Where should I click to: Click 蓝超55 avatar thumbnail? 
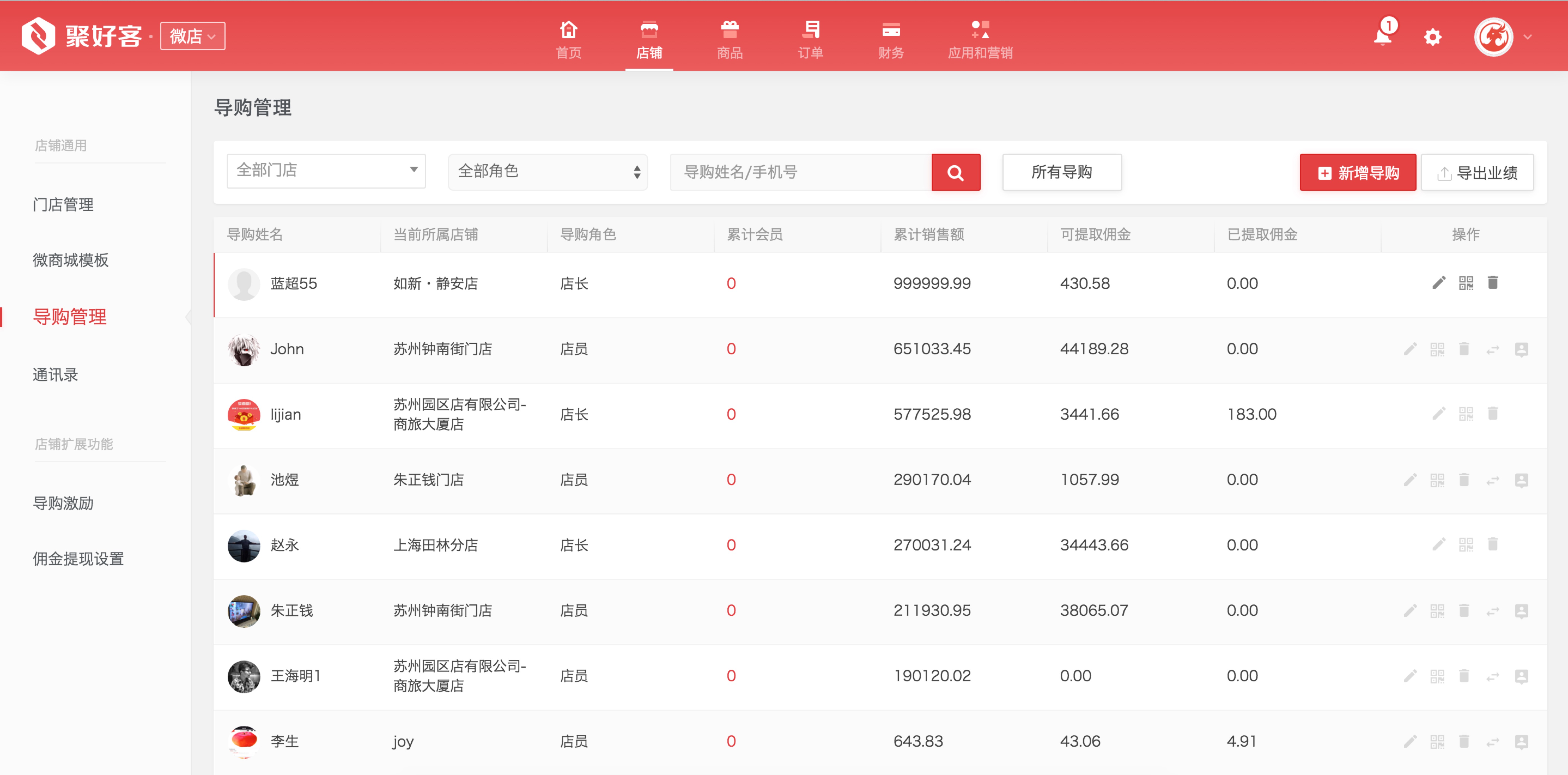pyautogui.click(x=244, y=284)
